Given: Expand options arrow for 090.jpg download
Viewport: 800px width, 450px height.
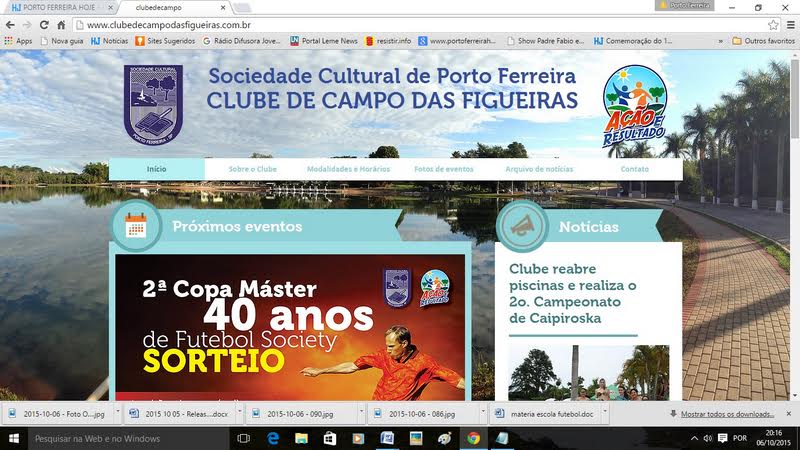Looking at the screenshot, I should [360, 413].
